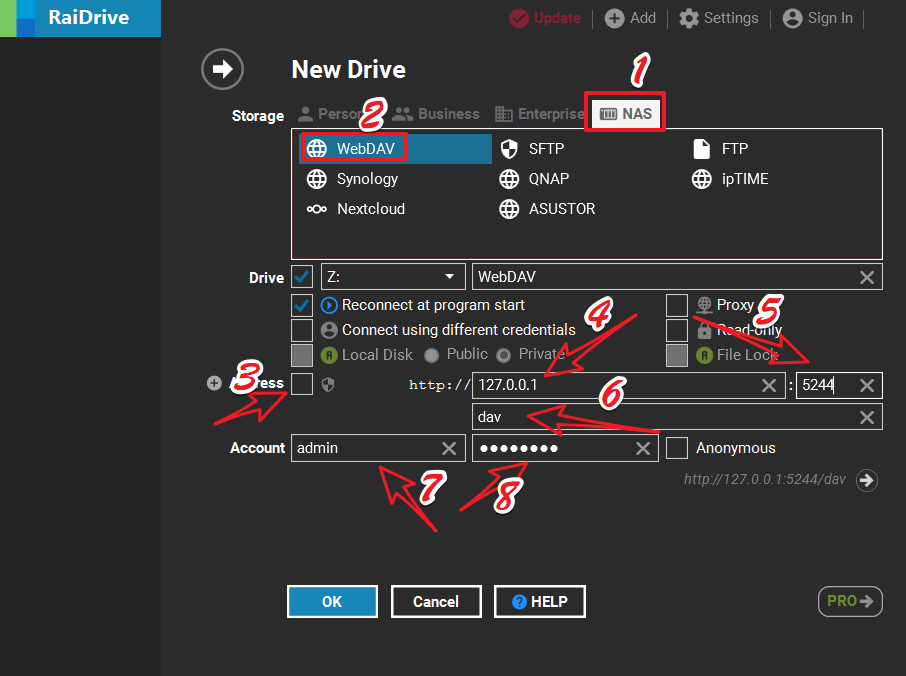Toggle the File Lock checkbox
This screenshot has height=676, width=906.
[x=677, y=355]
